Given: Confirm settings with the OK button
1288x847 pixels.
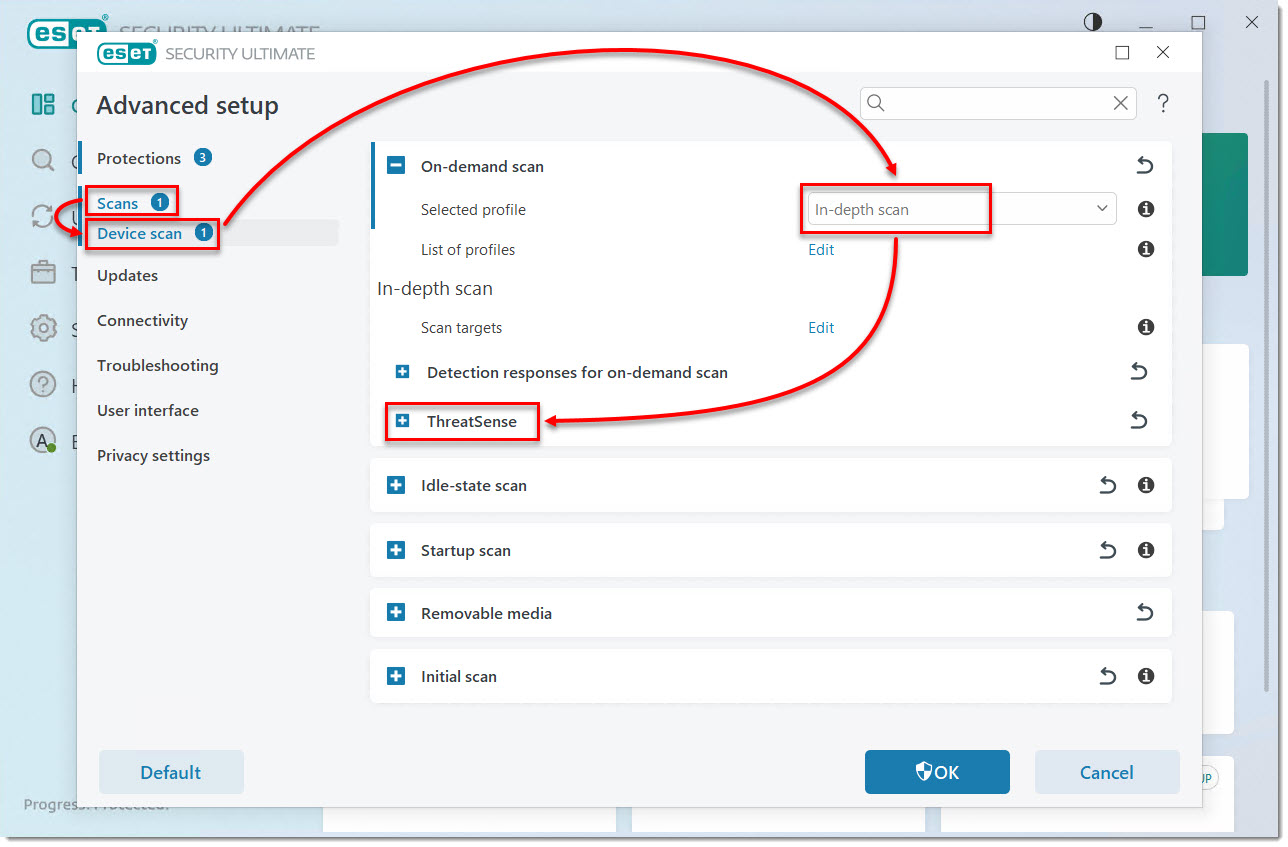Looking at the screenshot, I should (x=937, y=772).
